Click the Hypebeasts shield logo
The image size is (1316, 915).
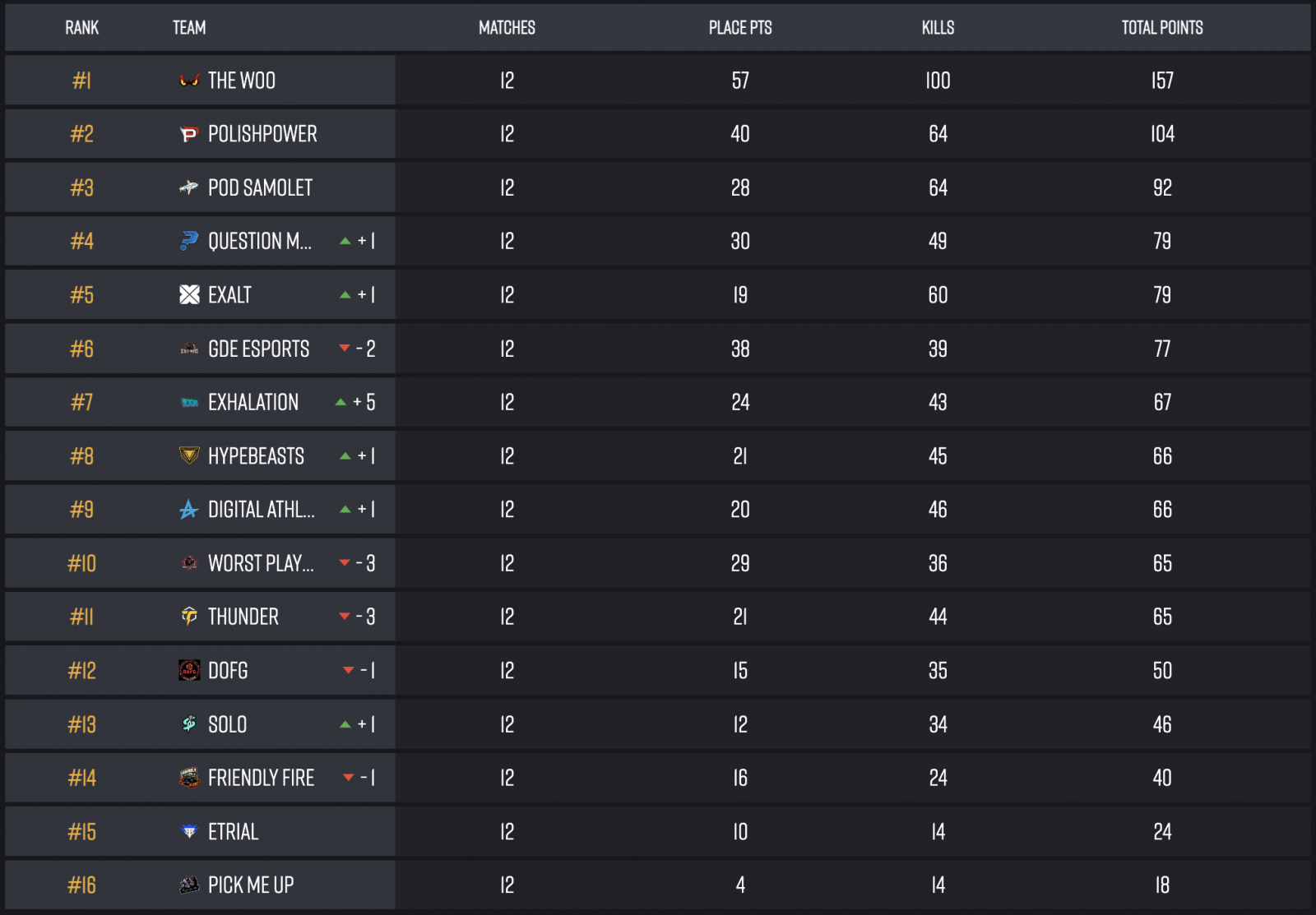click(189, 455)
